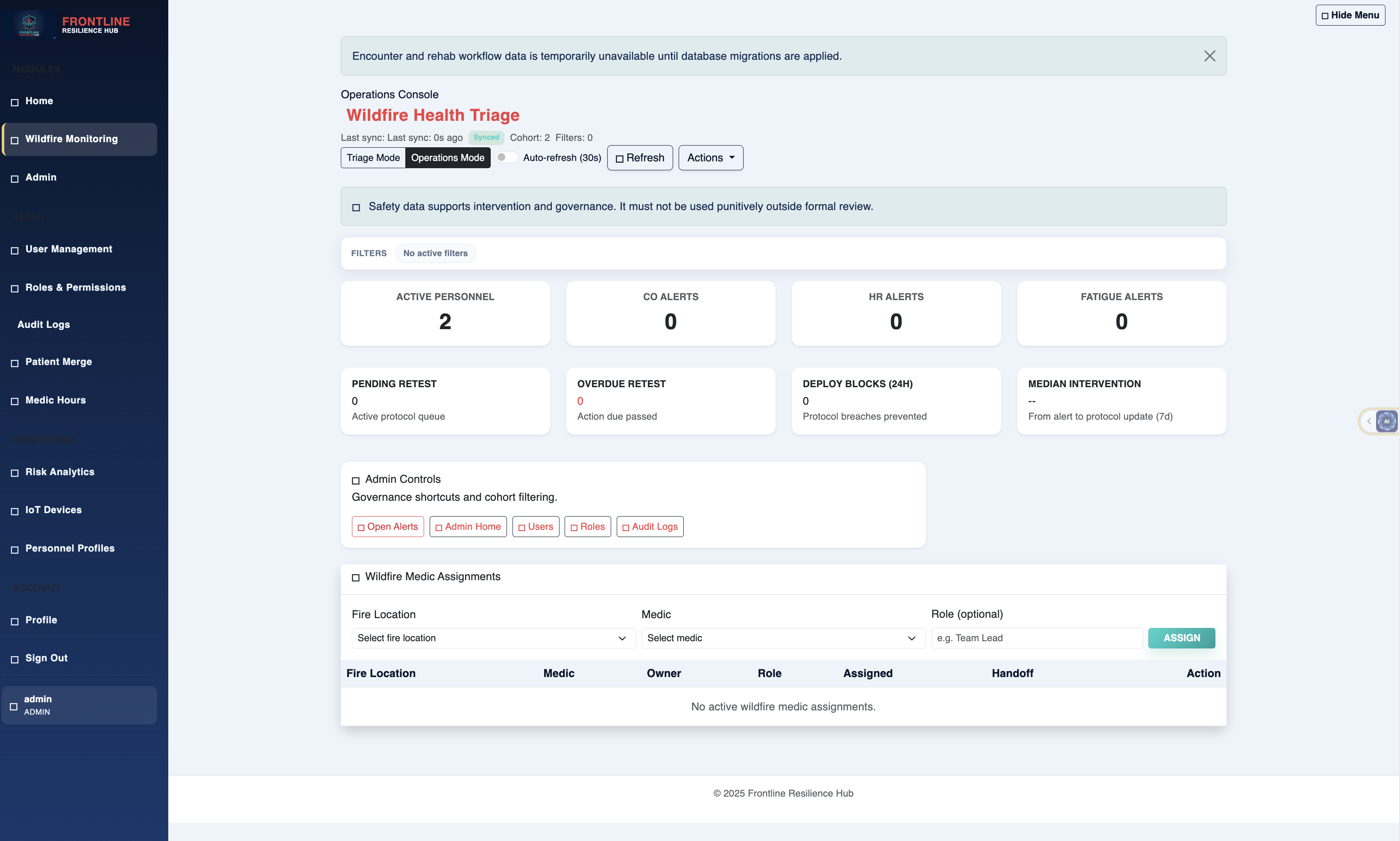Open the Actions dropdown
Image resolution: width=1400 pixels, height=841 pixels.
(710, 158)
